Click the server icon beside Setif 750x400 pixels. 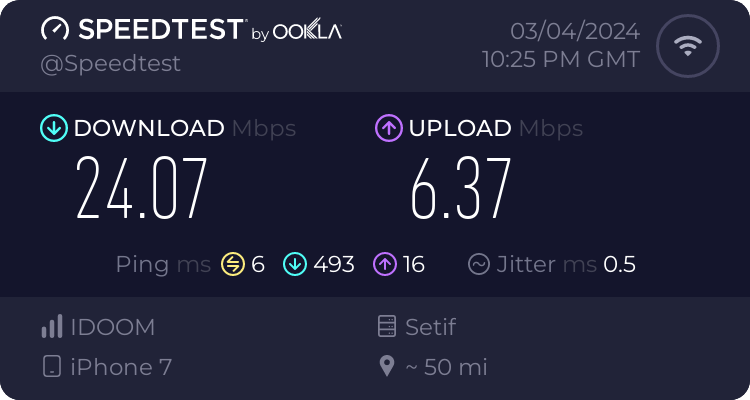coord(386,327)
